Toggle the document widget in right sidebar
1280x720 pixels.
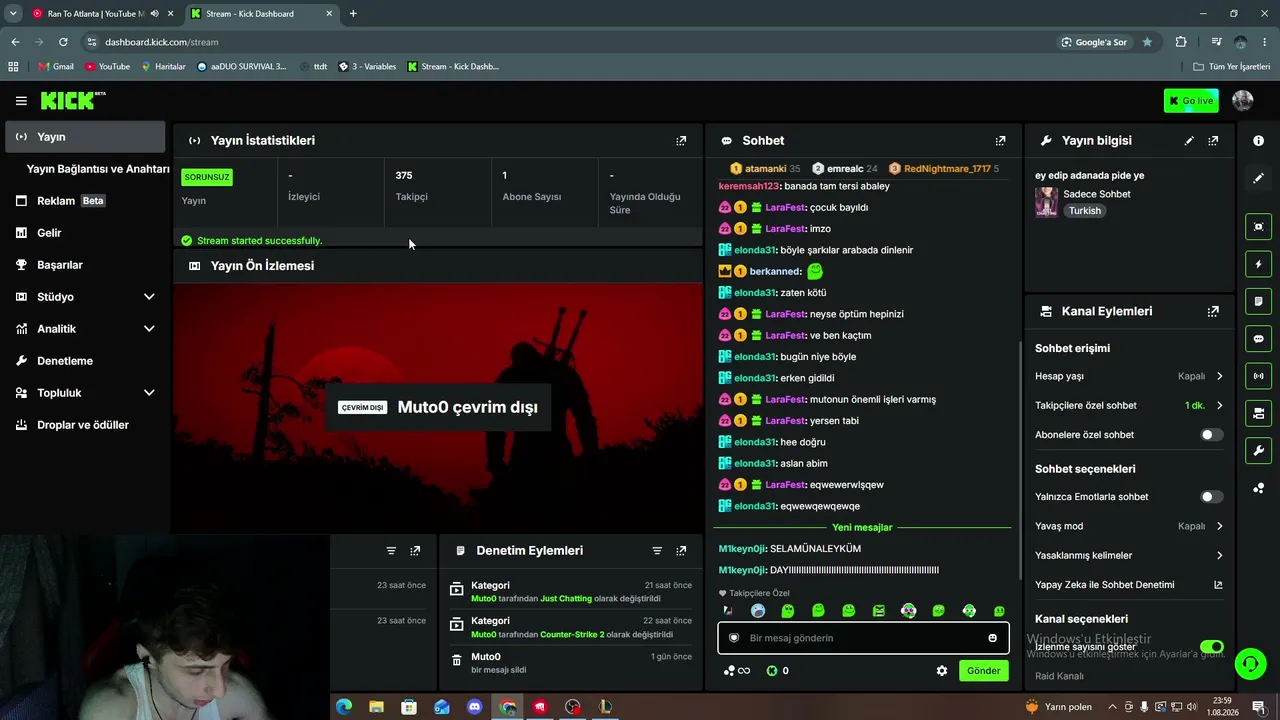[1258, 301]
